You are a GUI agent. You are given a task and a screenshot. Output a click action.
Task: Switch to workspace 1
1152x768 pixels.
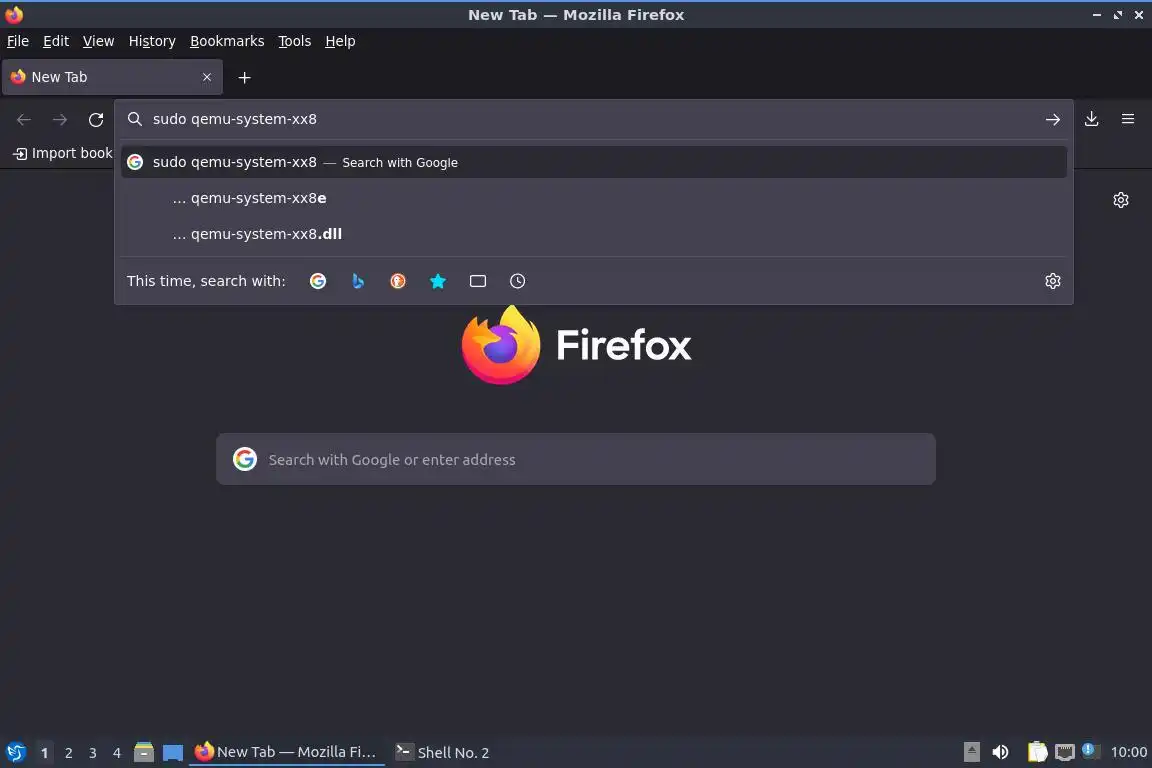pos(45,753)
